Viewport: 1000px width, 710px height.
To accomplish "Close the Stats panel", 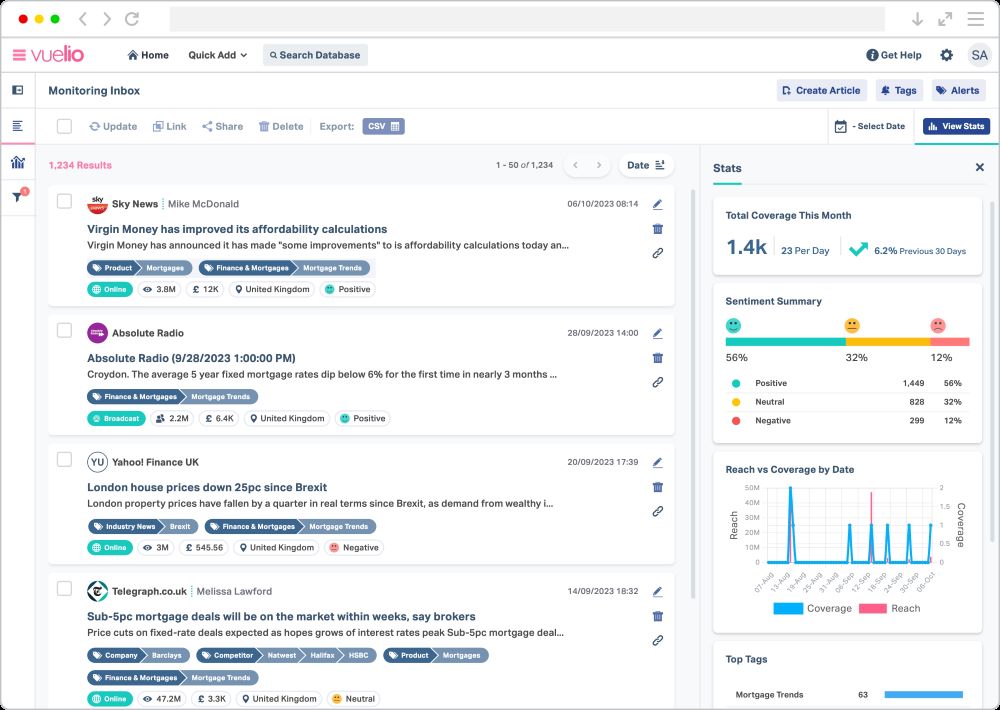I will (980, 168).
